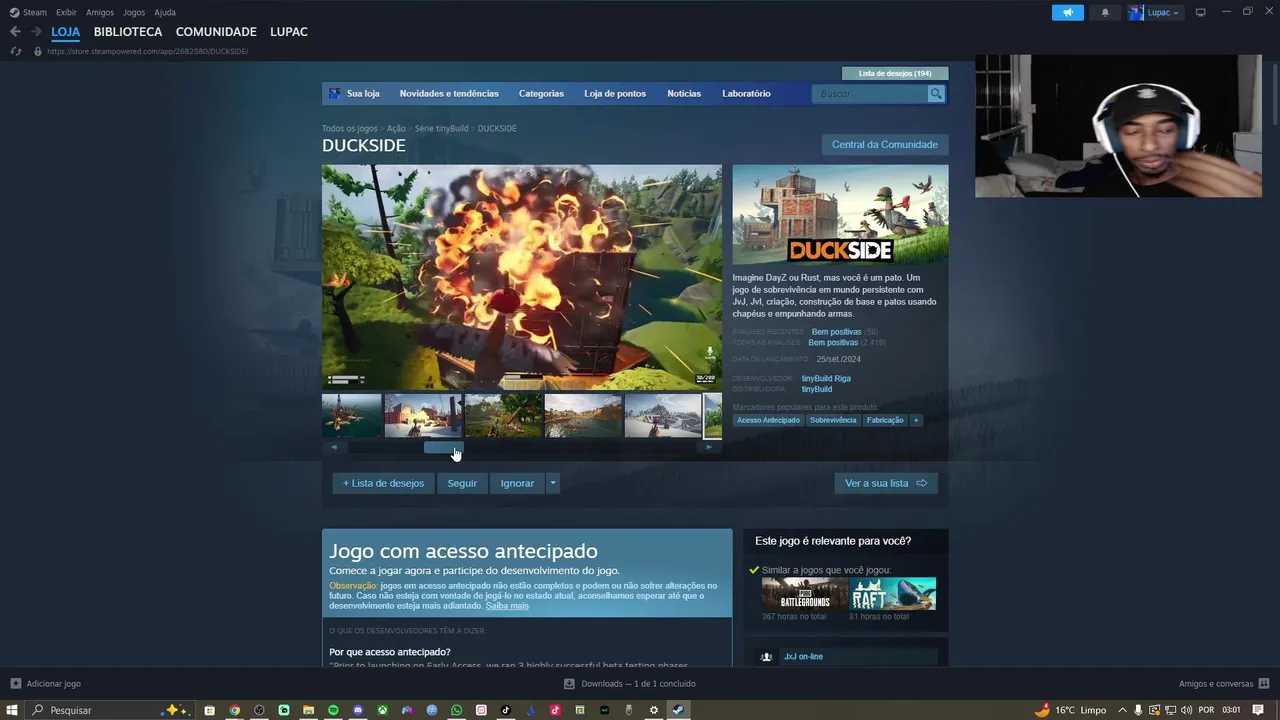Click the search magnifier button
Image resolution: width=1280 pixels, height=720 pixels.
click(x=936, y=93)
